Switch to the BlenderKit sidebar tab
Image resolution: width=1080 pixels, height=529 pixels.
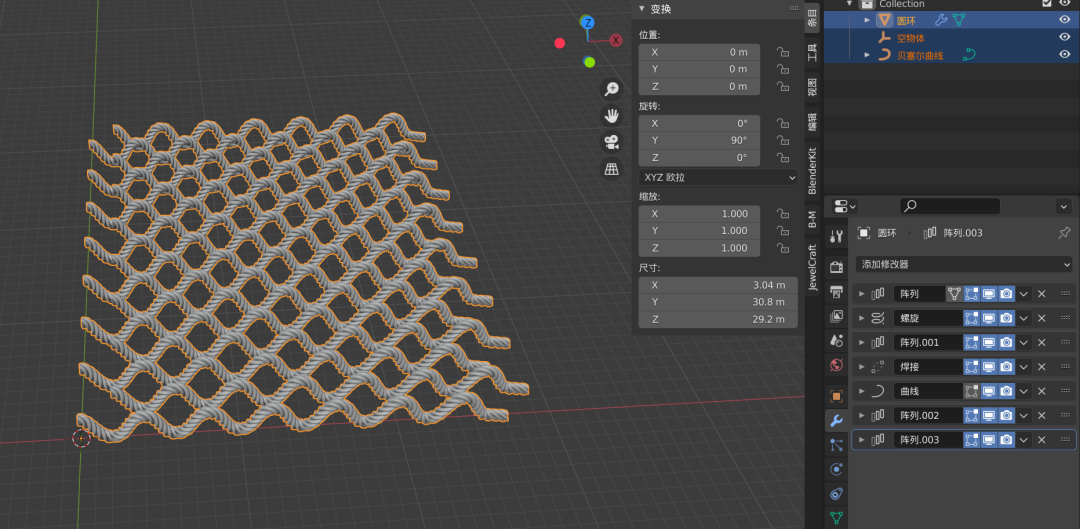813,170
